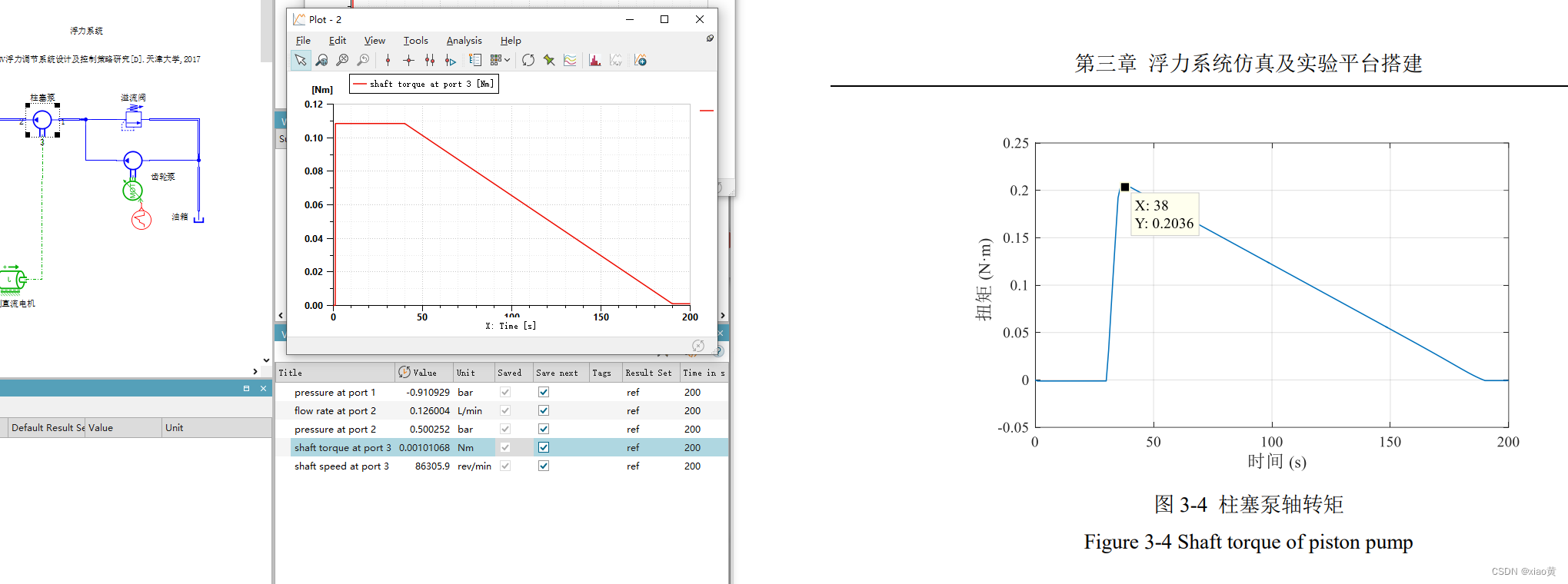Image resolution: width=1568 pixels, height=584 pixels.
Task: Select the pressure at port 1 row
Action: pos(502,392)
